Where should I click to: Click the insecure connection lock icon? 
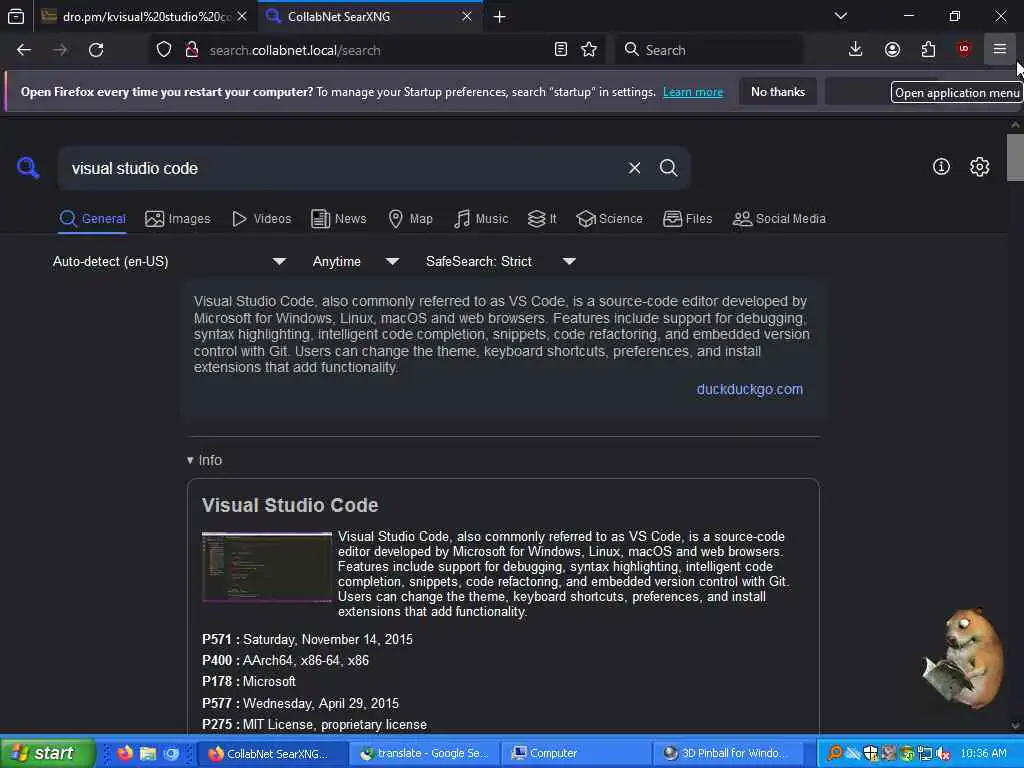point(191,50)
